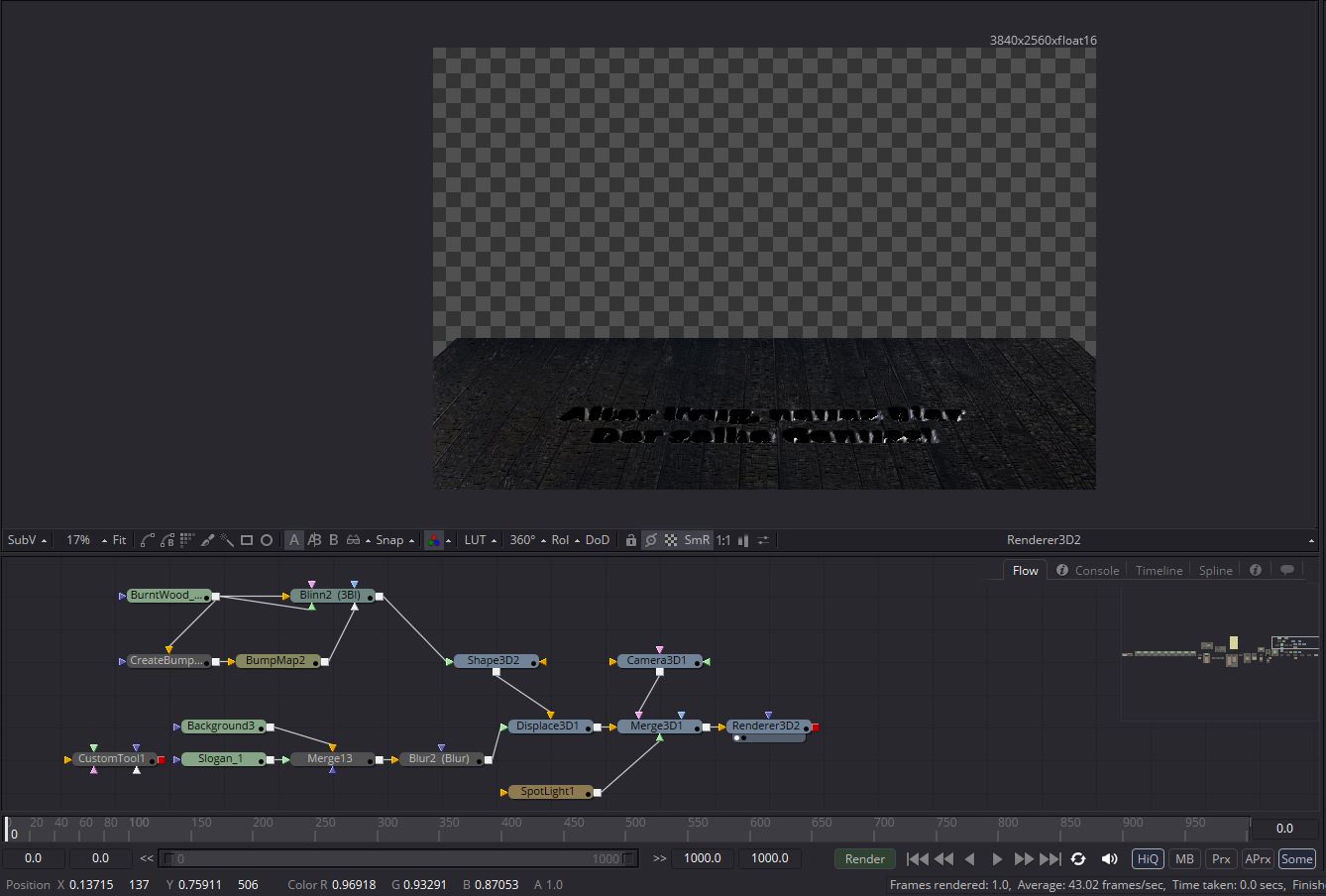Toggle Prx proxy mode
The width and height of the screenshot is (1326, 896).
point(1221,859)
